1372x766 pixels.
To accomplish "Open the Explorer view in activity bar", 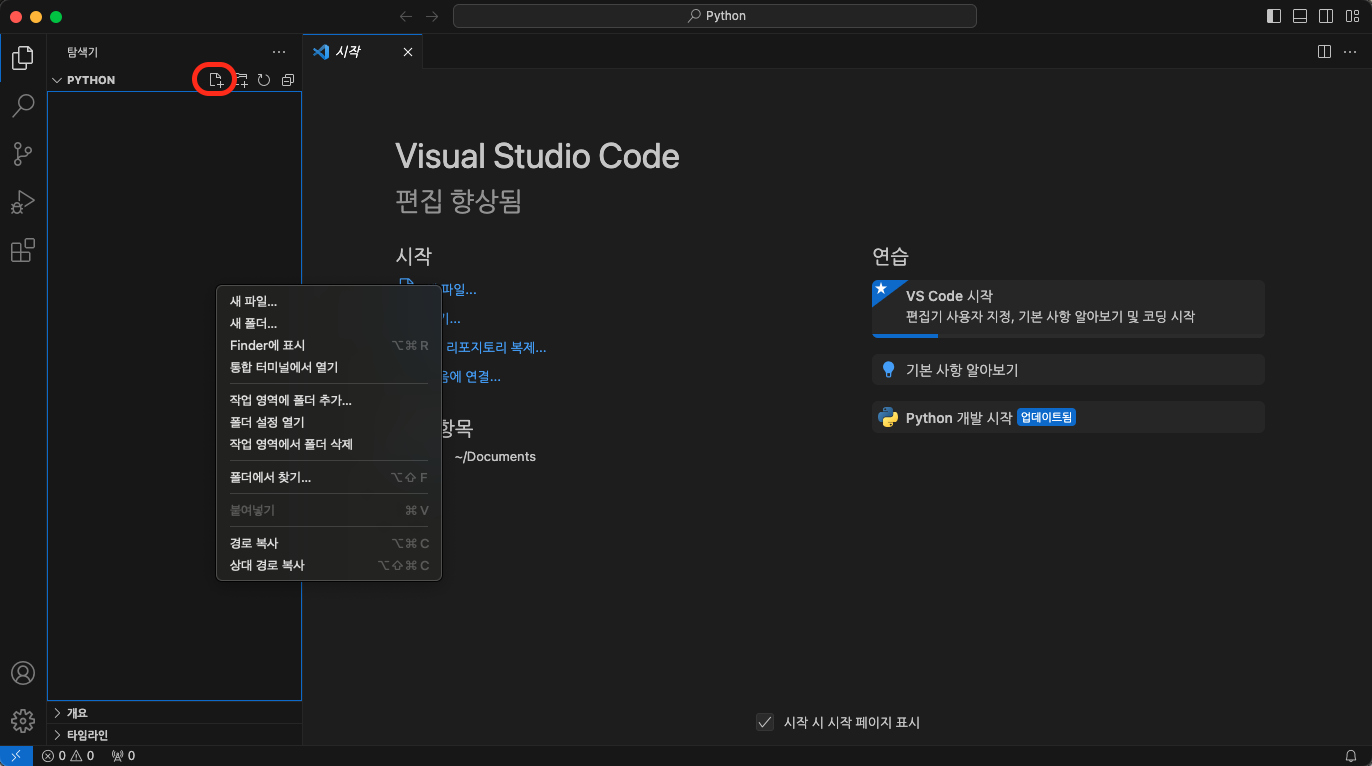I will click(x=23, y=57).
